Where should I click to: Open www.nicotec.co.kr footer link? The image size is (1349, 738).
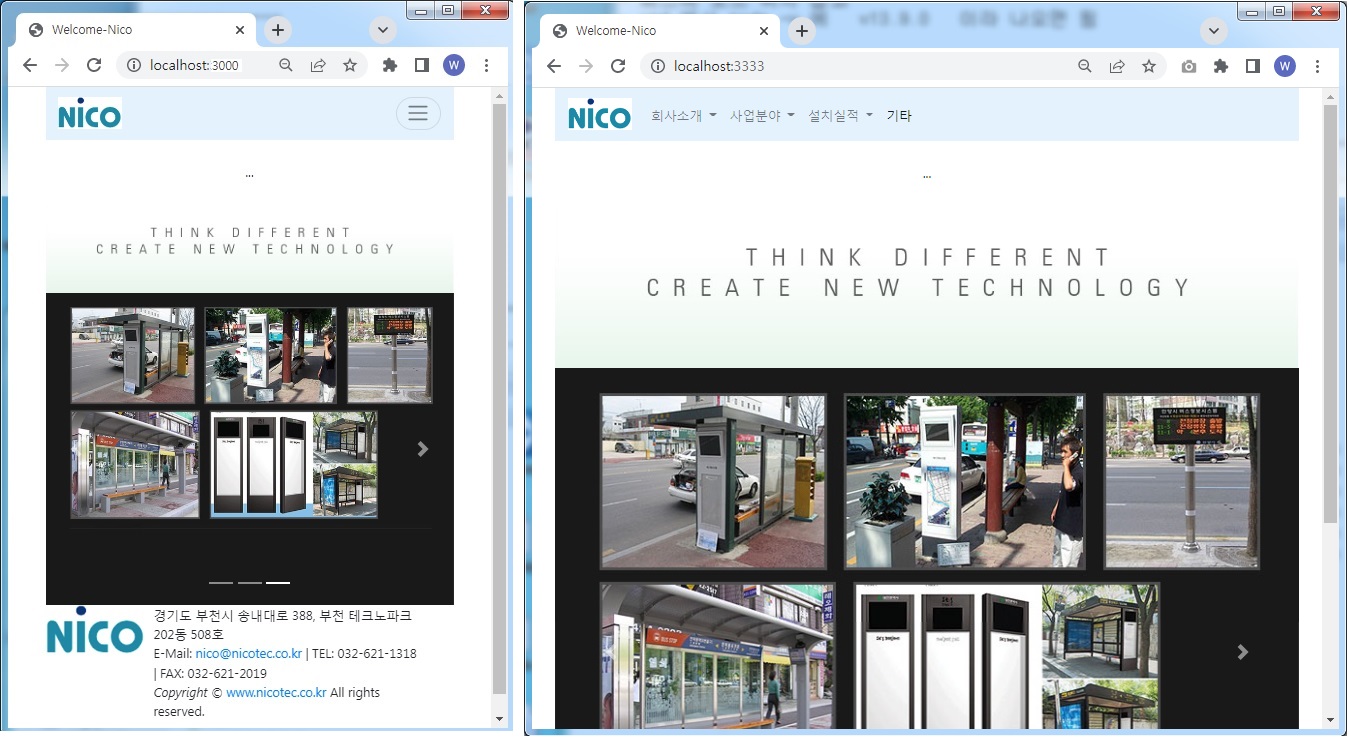coord(276,692)
